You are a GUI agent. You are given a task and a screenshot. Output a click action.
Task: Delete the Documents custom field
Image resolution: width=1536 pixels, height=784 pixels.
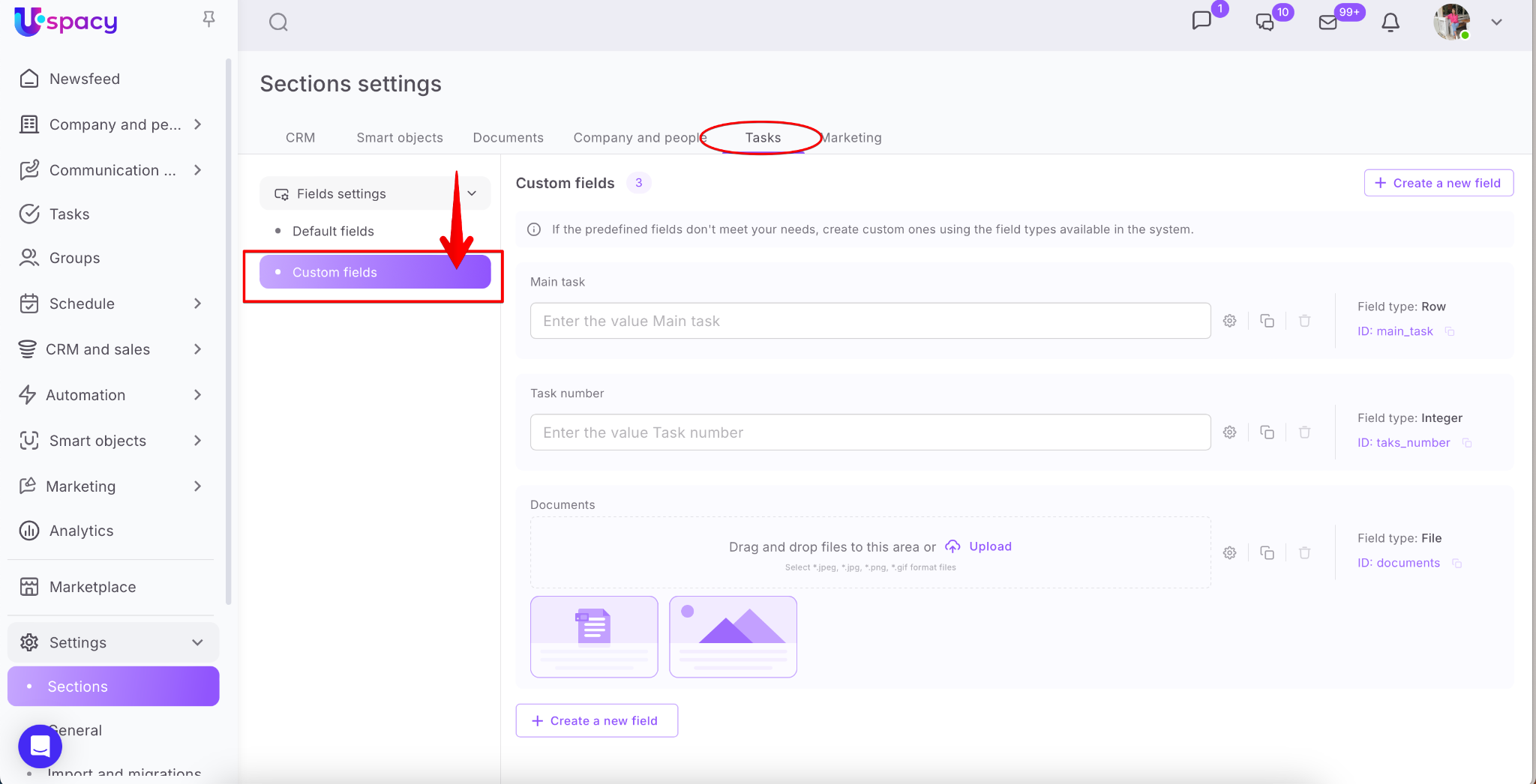point(1305,553)
